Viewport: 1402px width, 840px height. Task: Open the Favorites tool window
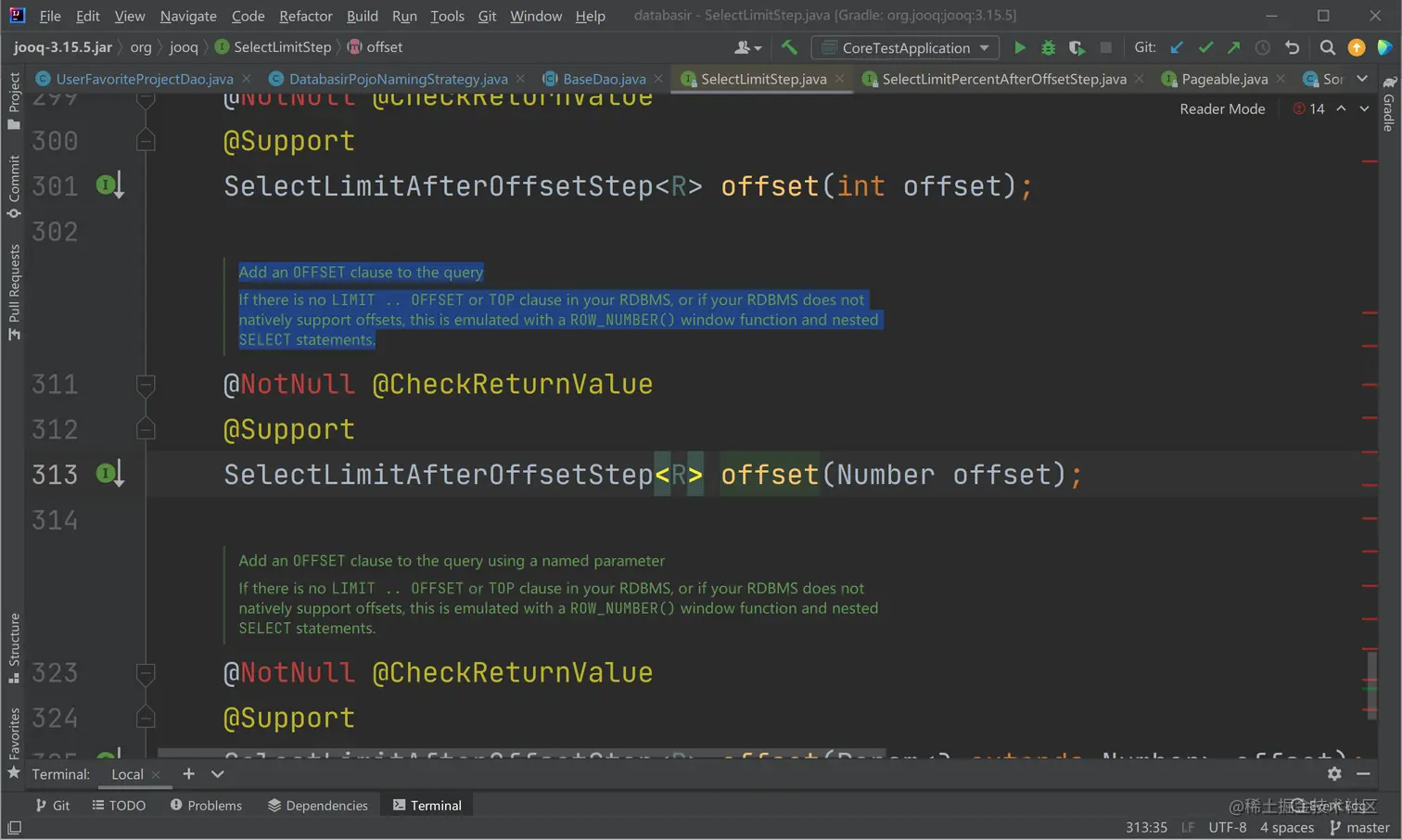click(x=14, y=743)
